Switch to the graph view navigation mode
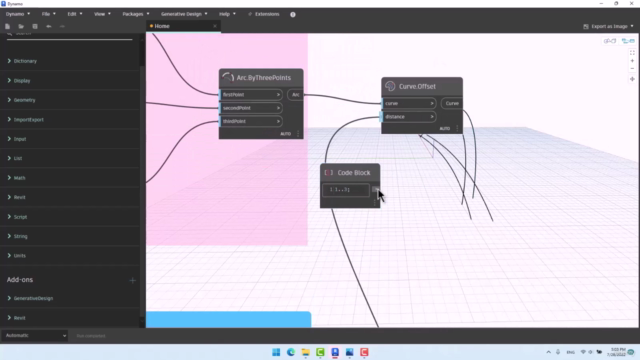The width and height of the screenshot is (640, 360). click(628, 41)
